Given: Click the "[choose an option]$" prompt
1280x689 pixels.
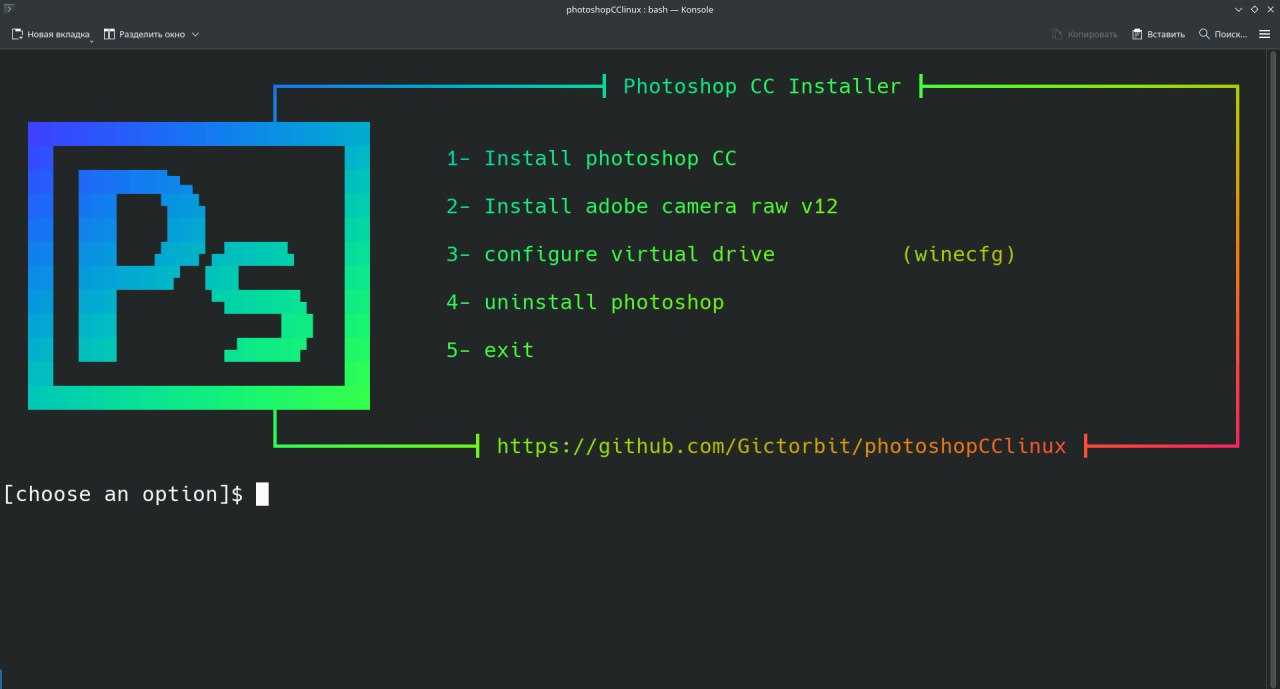Looking at the screenshot, I should tap(123, 494).
